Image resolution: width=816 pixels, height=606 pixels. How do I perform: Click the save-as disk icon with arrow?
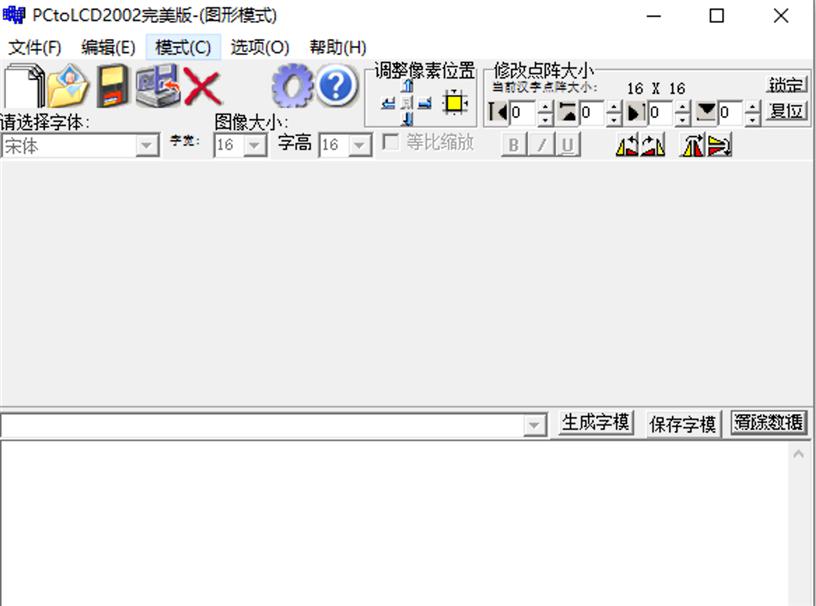(x=158, y=85)
